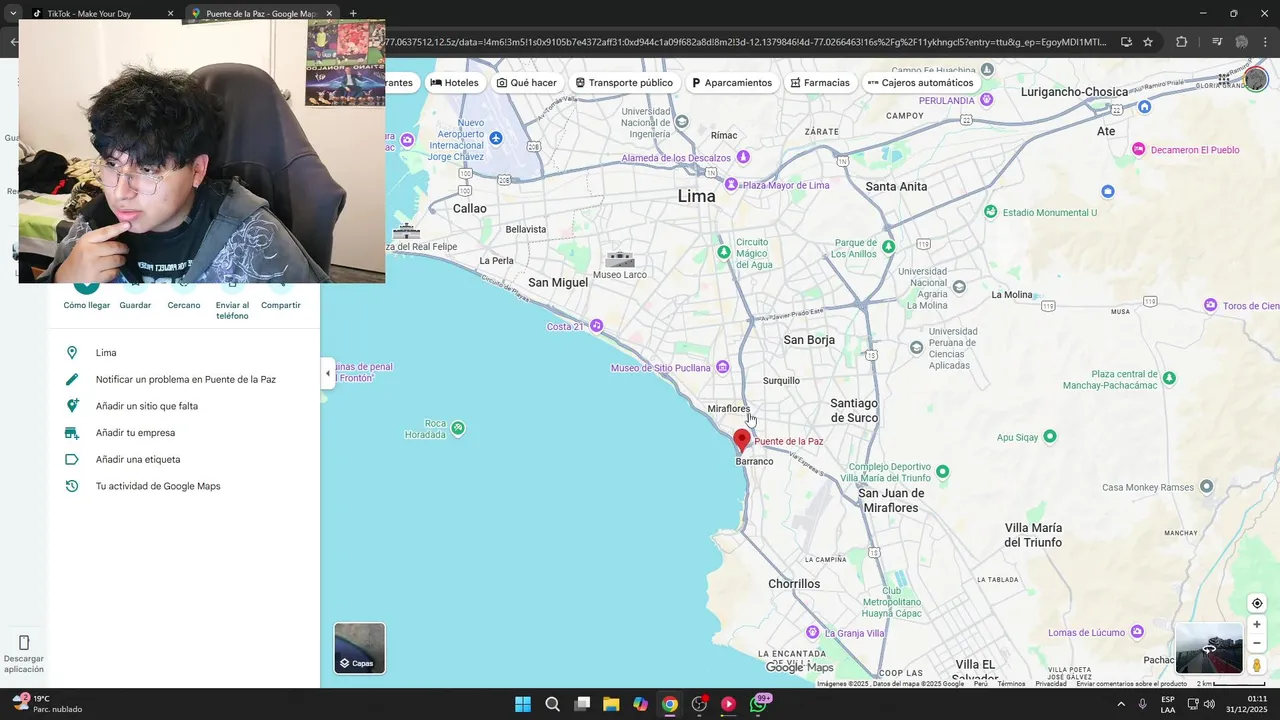Click the Descargar aplicación button
This screenshot has width=1280, height=720.
24,653
